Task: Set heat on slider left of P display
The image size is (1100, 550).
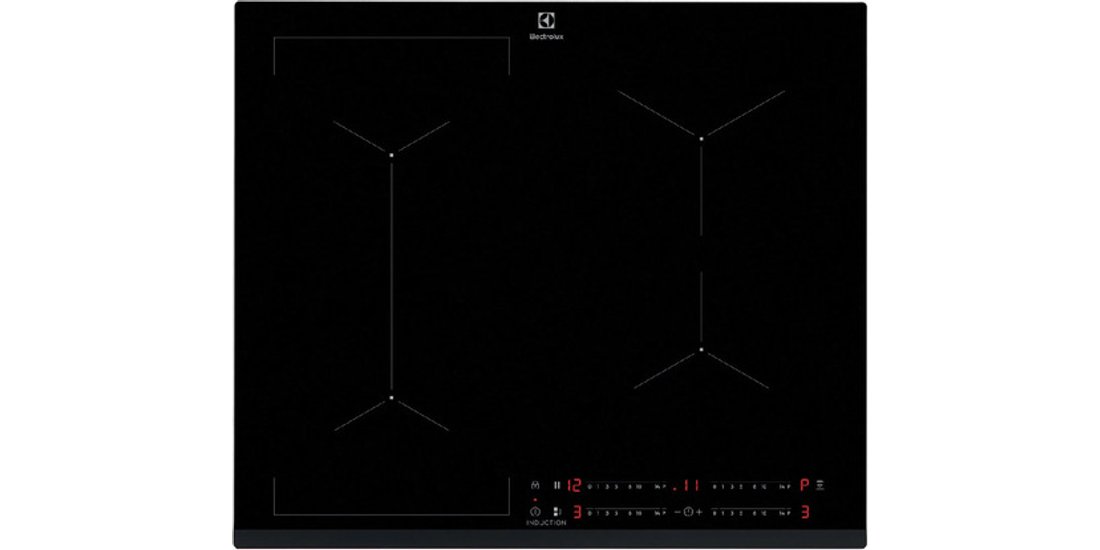Action: tap(751, 485)
